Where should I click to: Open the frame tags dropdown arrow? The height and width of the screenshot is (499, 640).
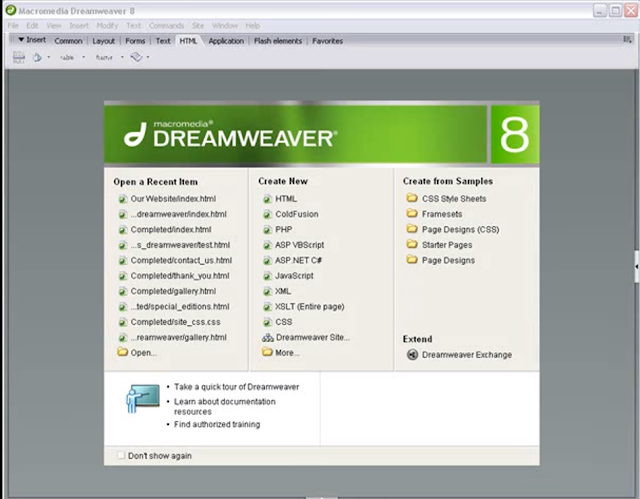(122, 57)
